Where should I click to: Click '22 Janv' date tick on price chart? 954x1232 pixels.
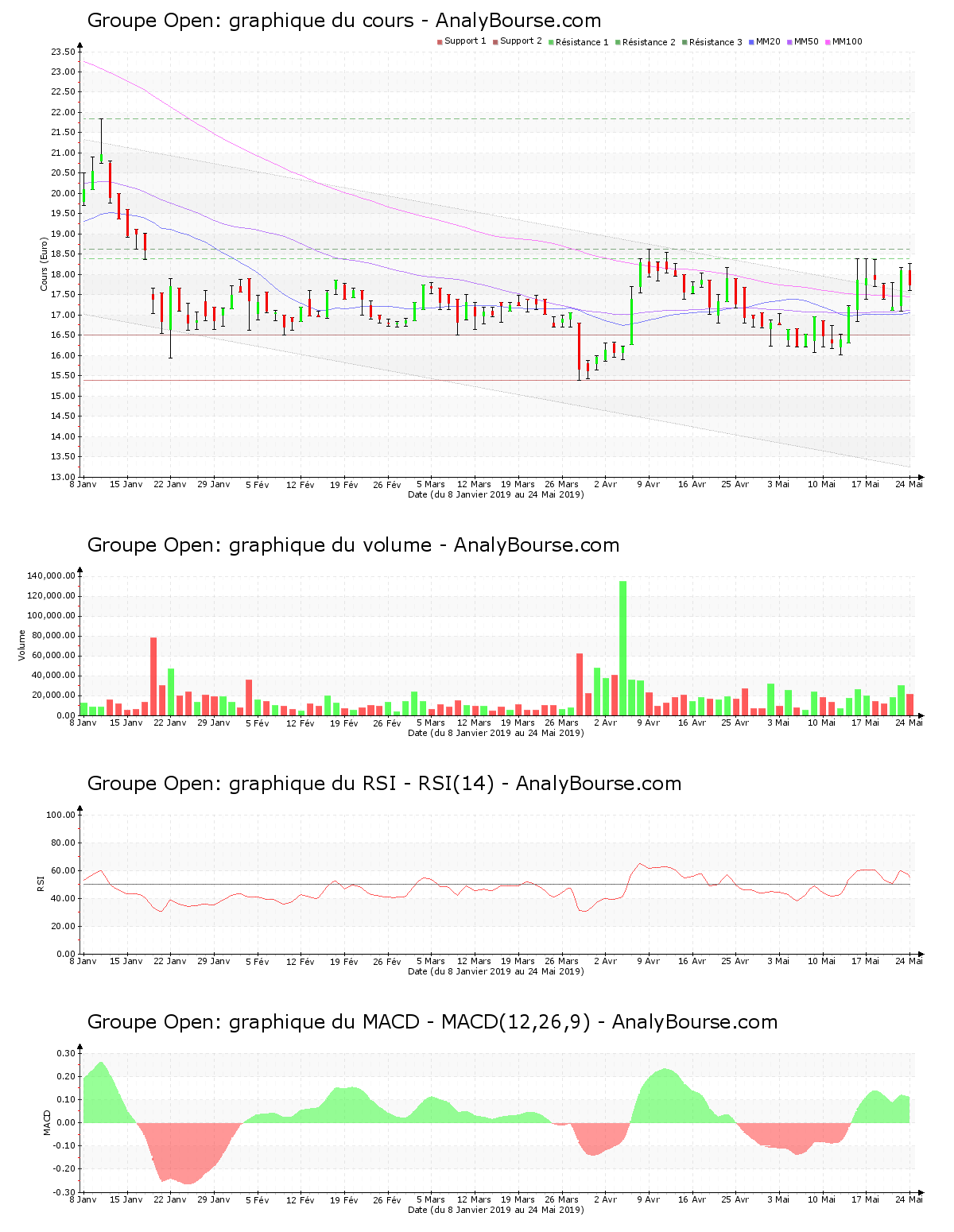169,484
